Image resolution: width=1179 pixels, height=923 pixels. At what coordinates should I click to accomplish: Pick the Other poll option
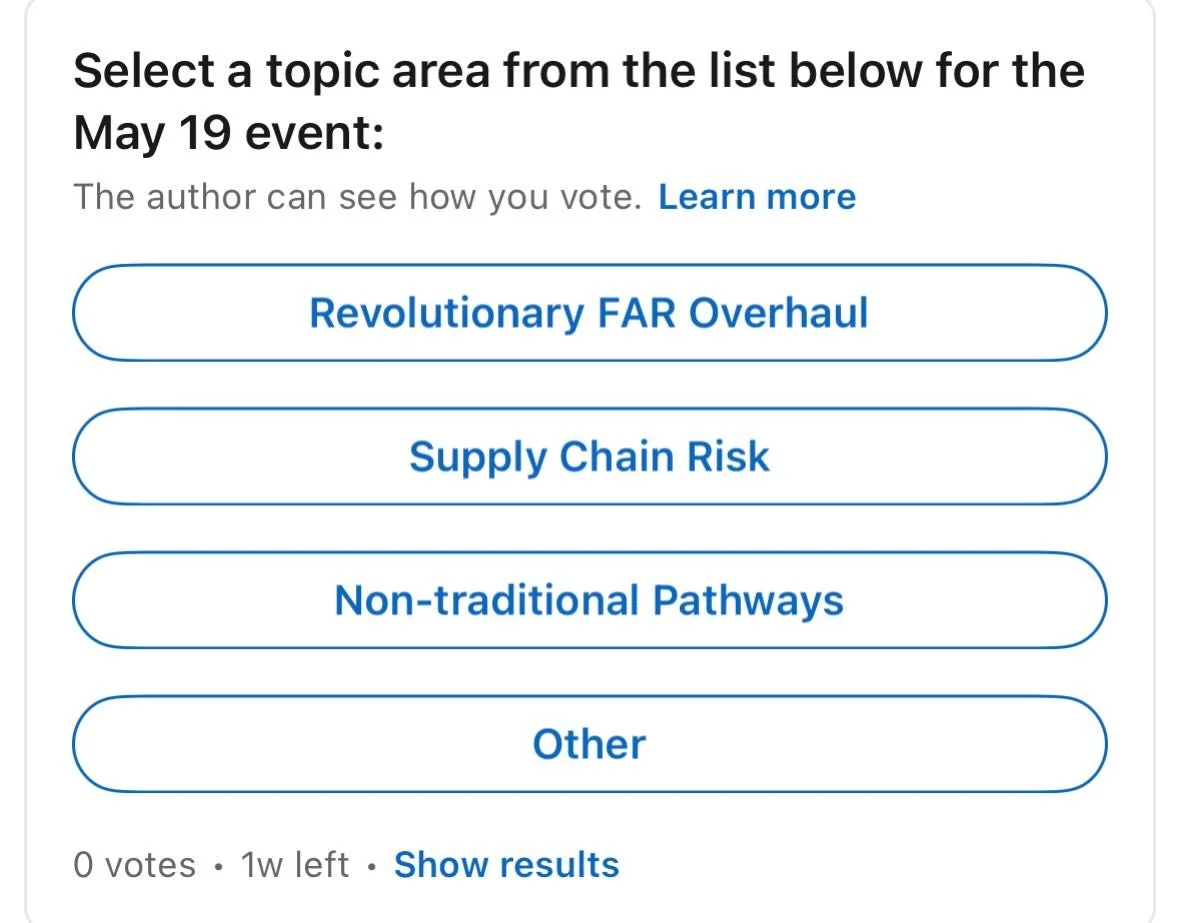click(590, 743)
